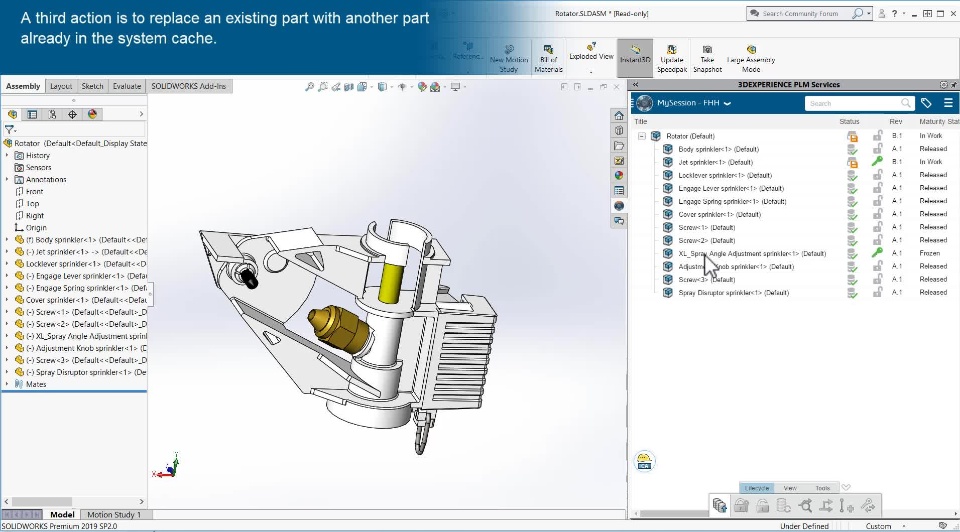Click the Search field in MySession panel
The height and width of the screenshot is (532, 960).
pos(859,103)
